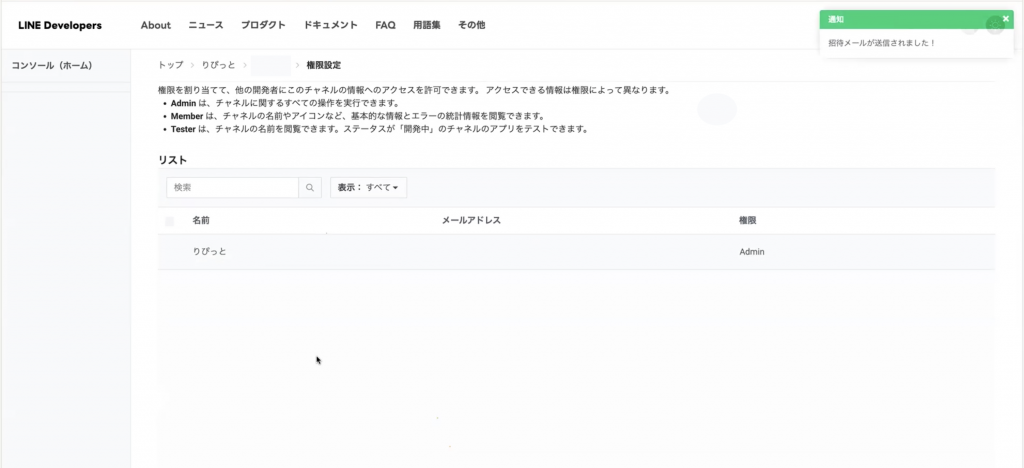Open the About page link

coord(155,25)
